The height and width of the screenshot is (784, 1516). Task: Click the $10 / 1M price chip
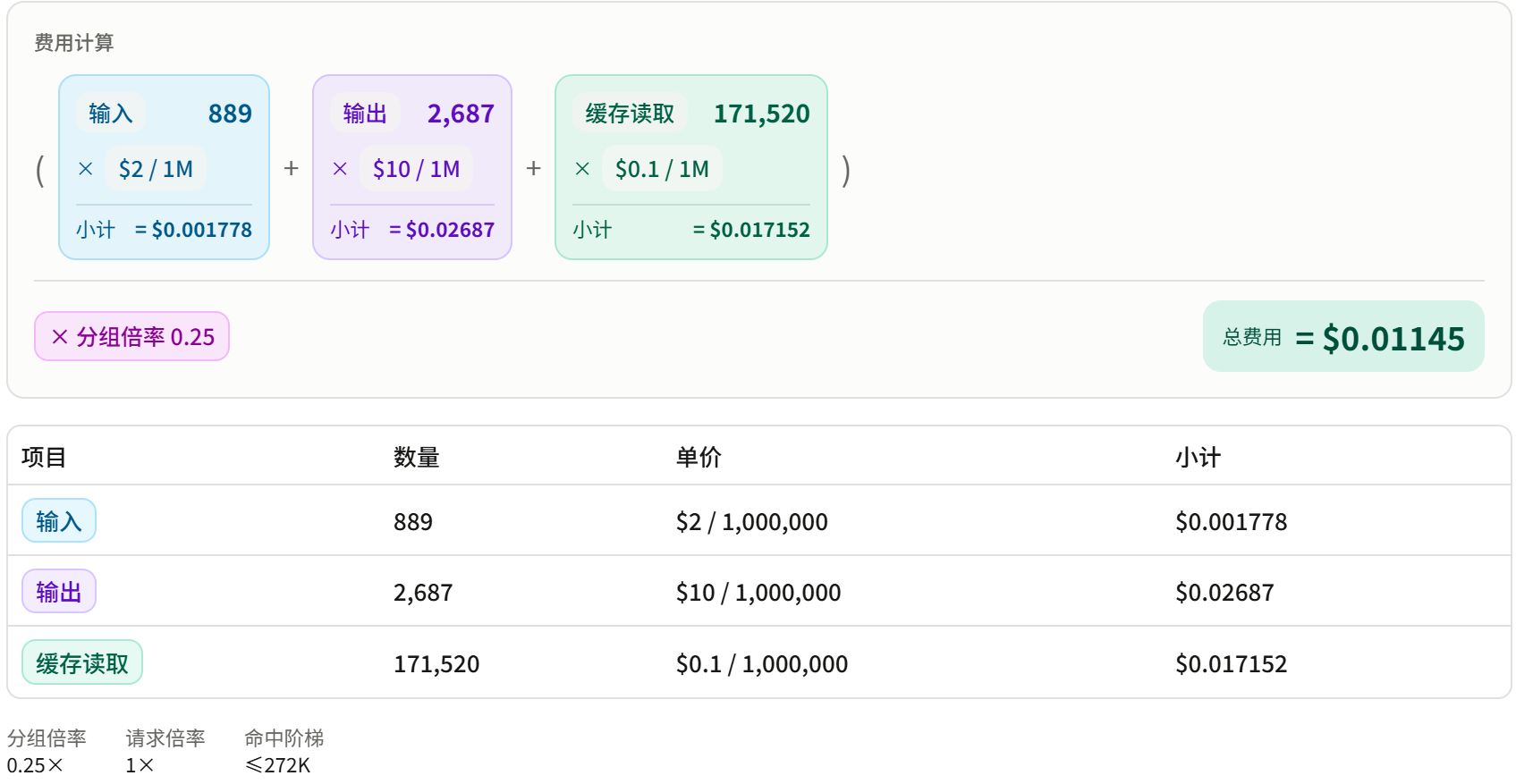(x=416, y=169)
